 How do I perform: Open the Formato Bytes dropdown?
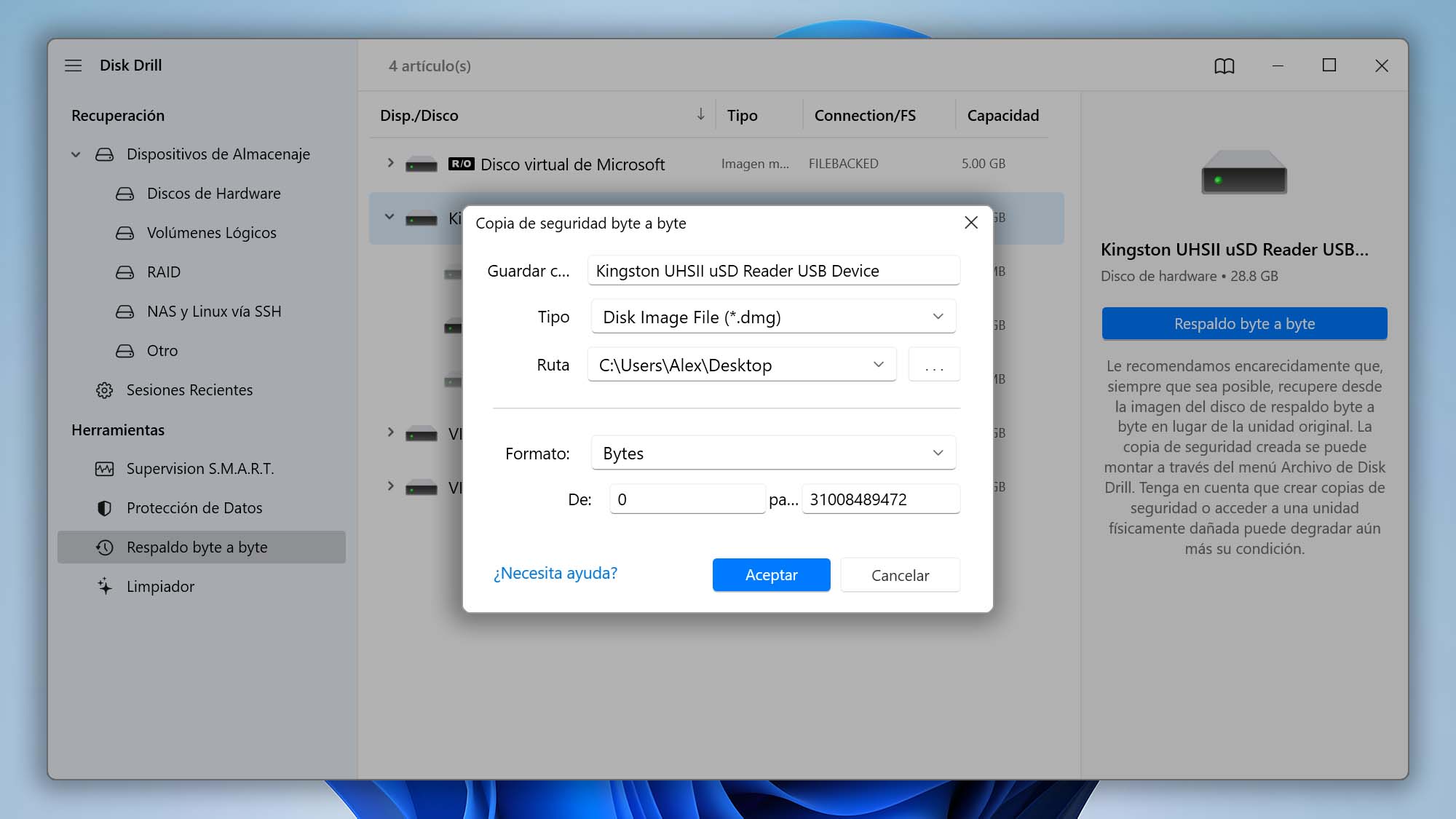click(773, 453)
